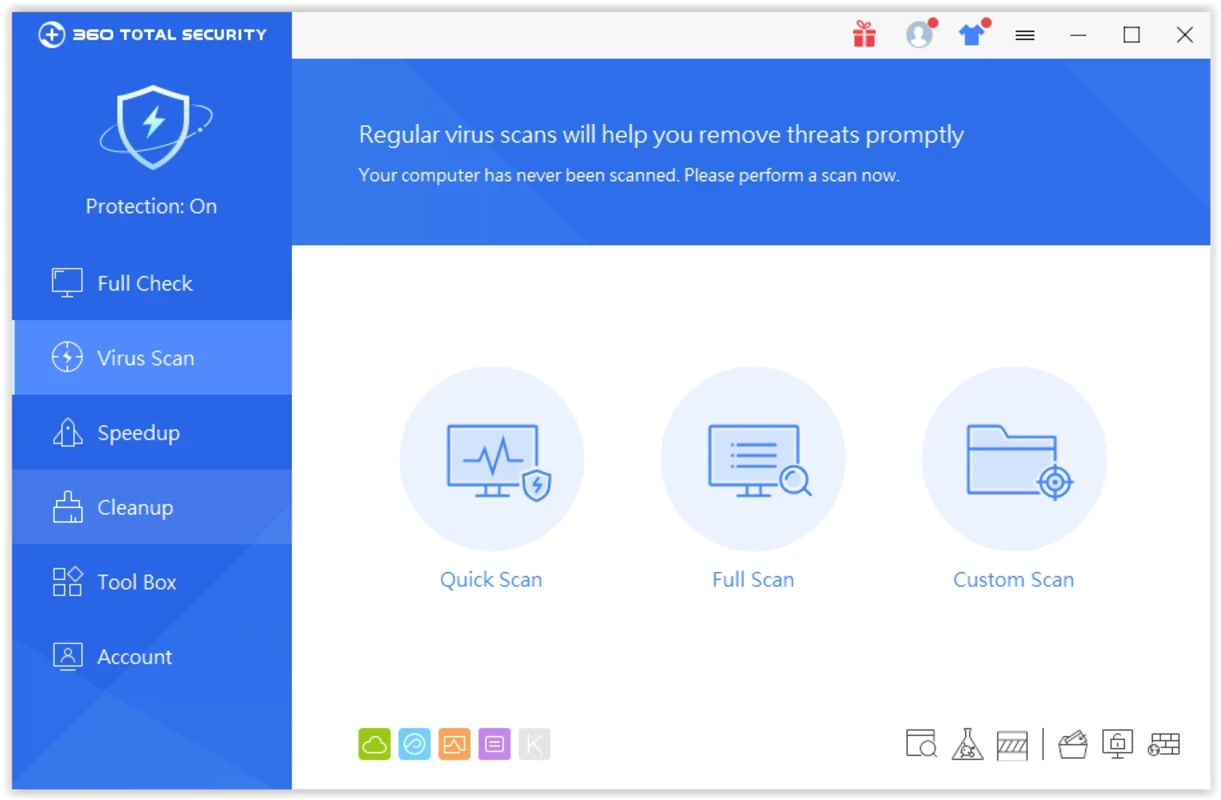1221x800 pixels.
Task: Open the brick wall firewall icon
Action: click(x=1164, y=744)
